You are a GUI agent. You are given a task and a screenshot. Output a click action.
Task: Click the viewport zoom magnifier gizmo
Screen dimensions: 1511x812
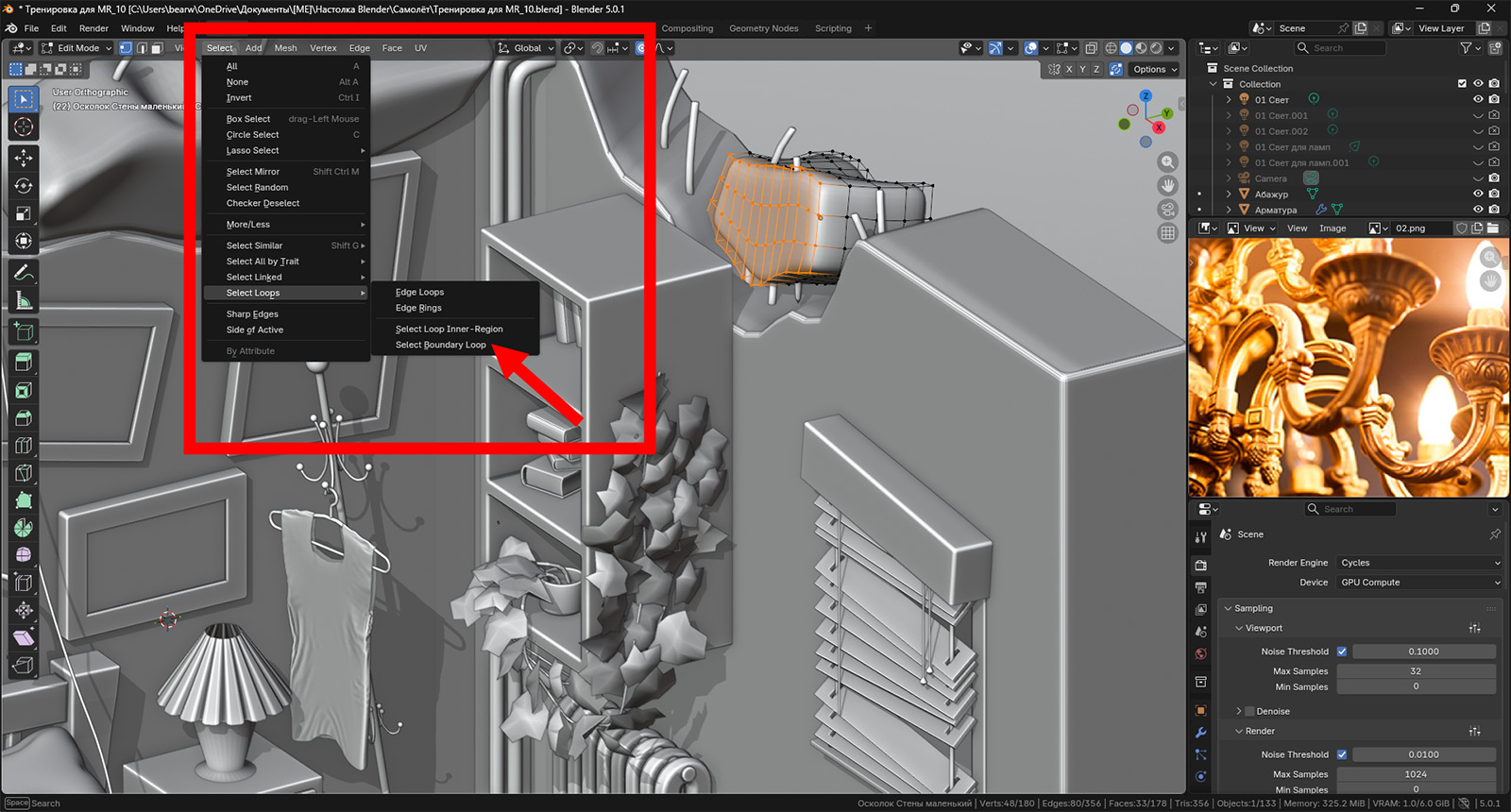coord(1168,162)
